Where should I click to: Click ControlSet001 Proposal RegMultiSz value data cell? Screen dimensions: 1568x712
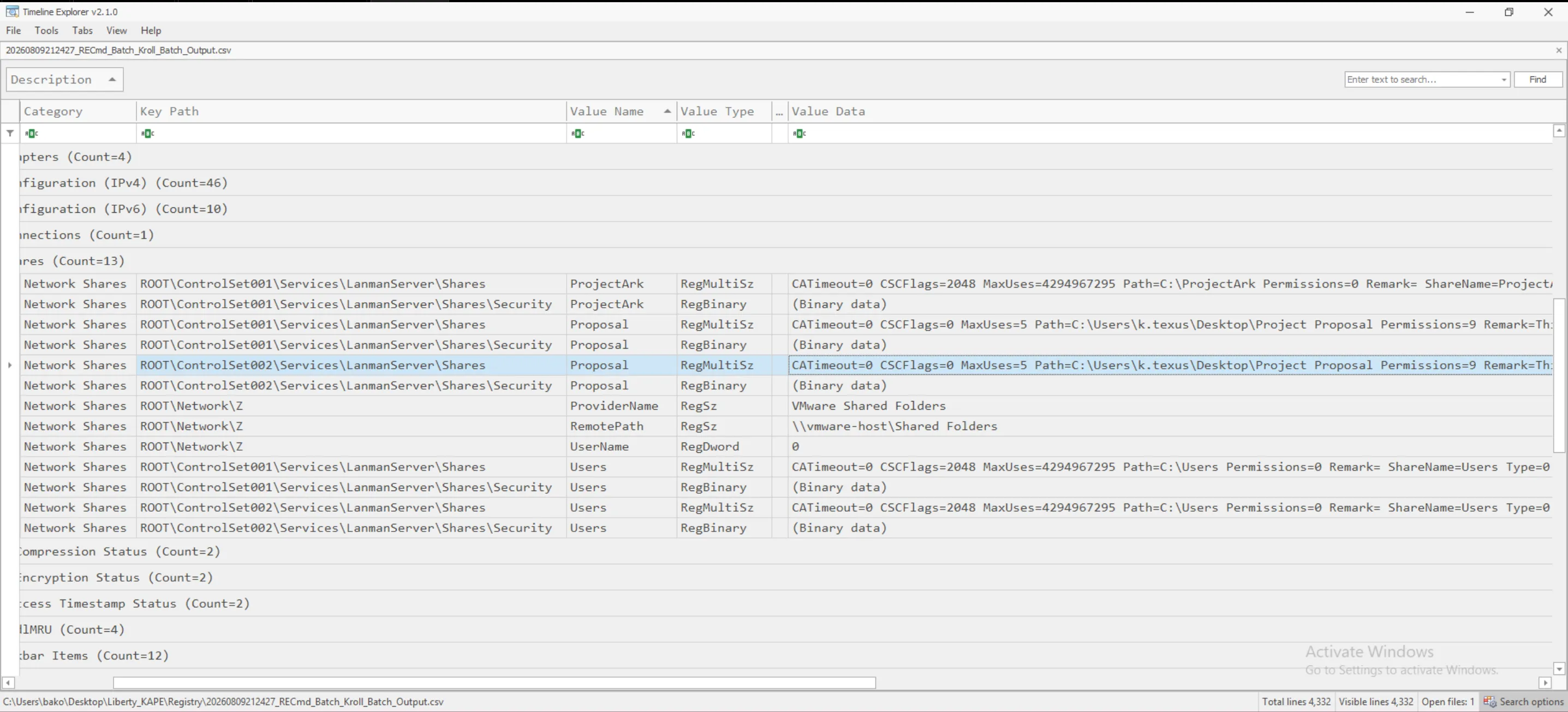tap(1171, 324)
